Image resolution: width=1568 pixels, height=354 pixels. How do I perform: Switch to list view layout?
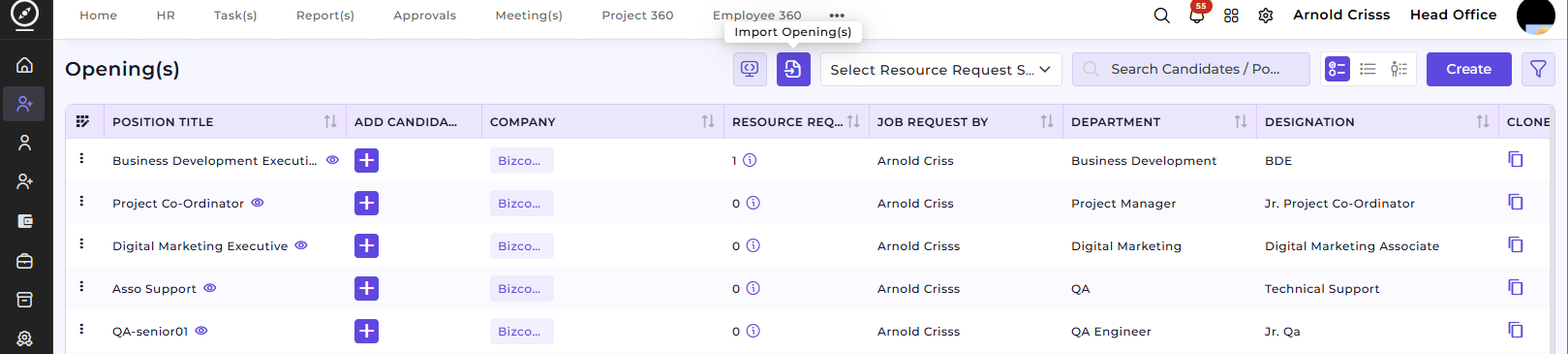[1368, 69]
